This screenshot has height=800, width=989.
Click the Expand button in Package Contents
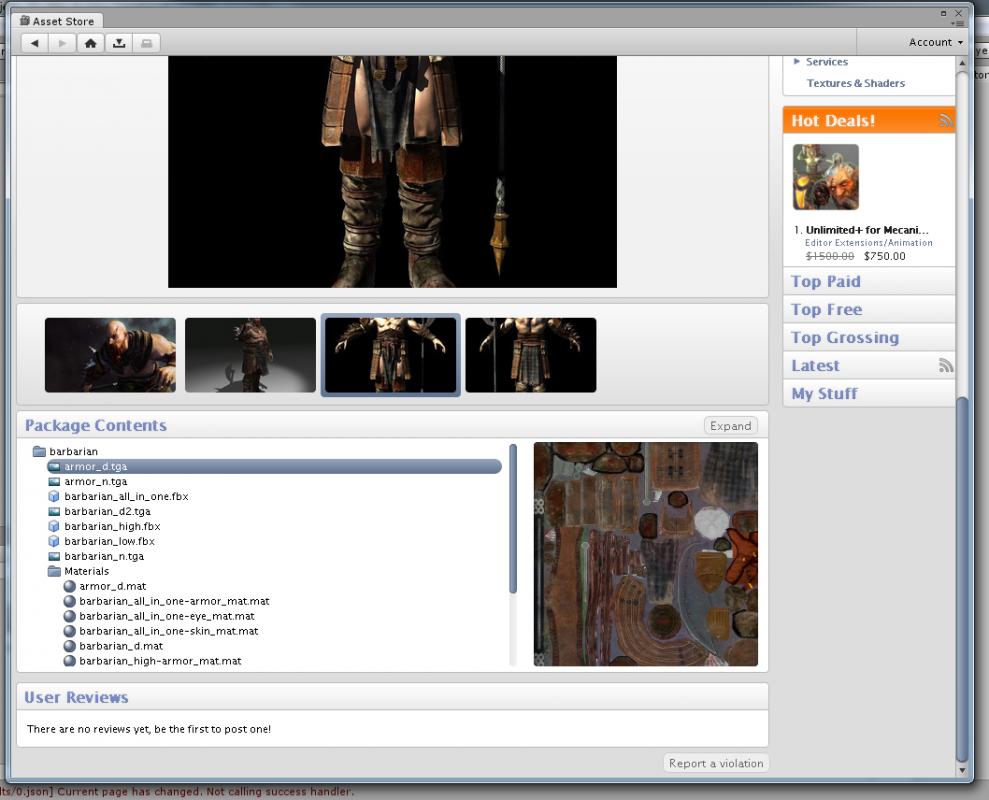click(730, 426)
